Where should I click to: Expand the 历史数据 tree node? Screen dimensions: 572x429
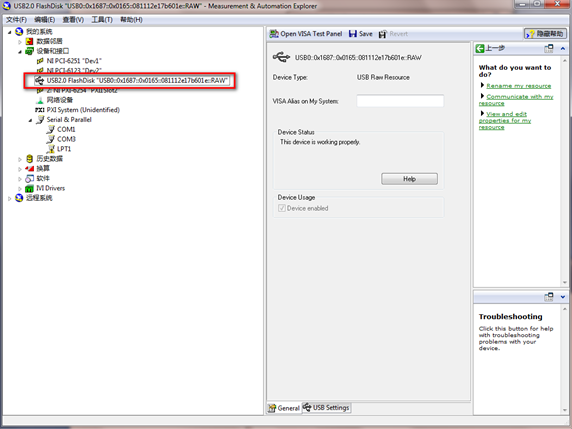click(20, 159)
